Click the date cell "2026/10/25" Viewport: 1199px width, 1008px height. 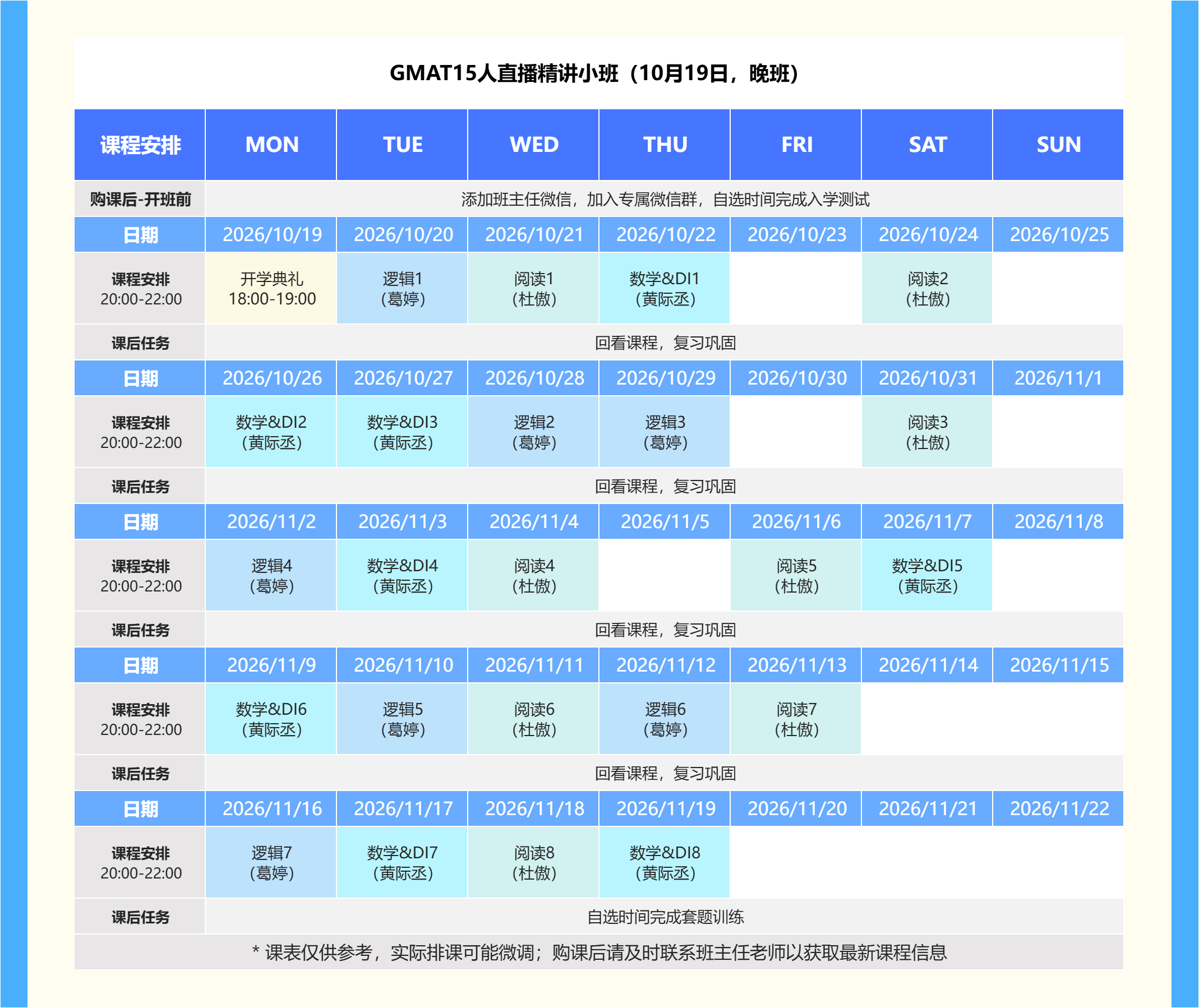(x=1058, y=234)
